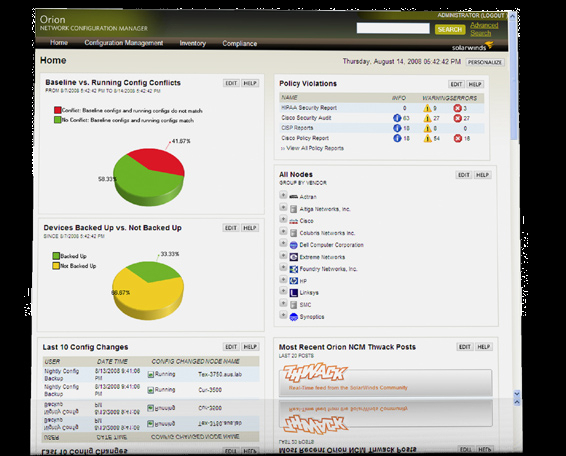Expand the Adtran vendor group
The height and width of the screenshot is (456, 566).
[x=283, y=195]
